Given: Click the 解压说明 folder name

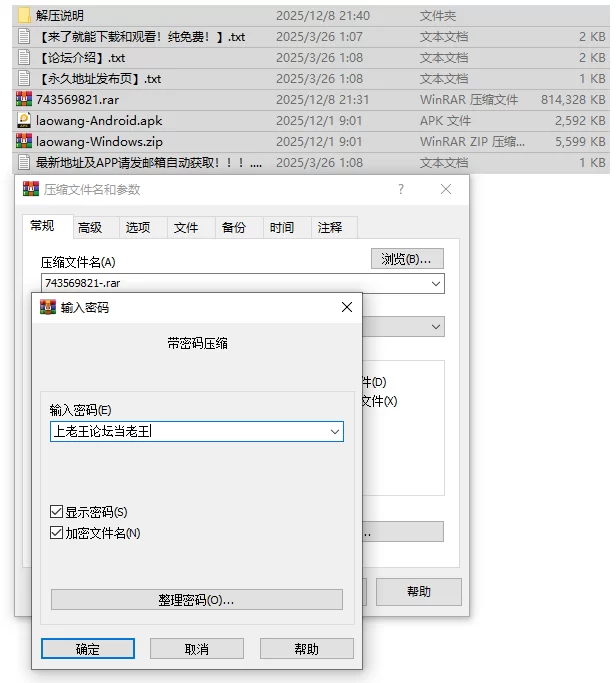Looking at the screenshot, I should (60, 16).
